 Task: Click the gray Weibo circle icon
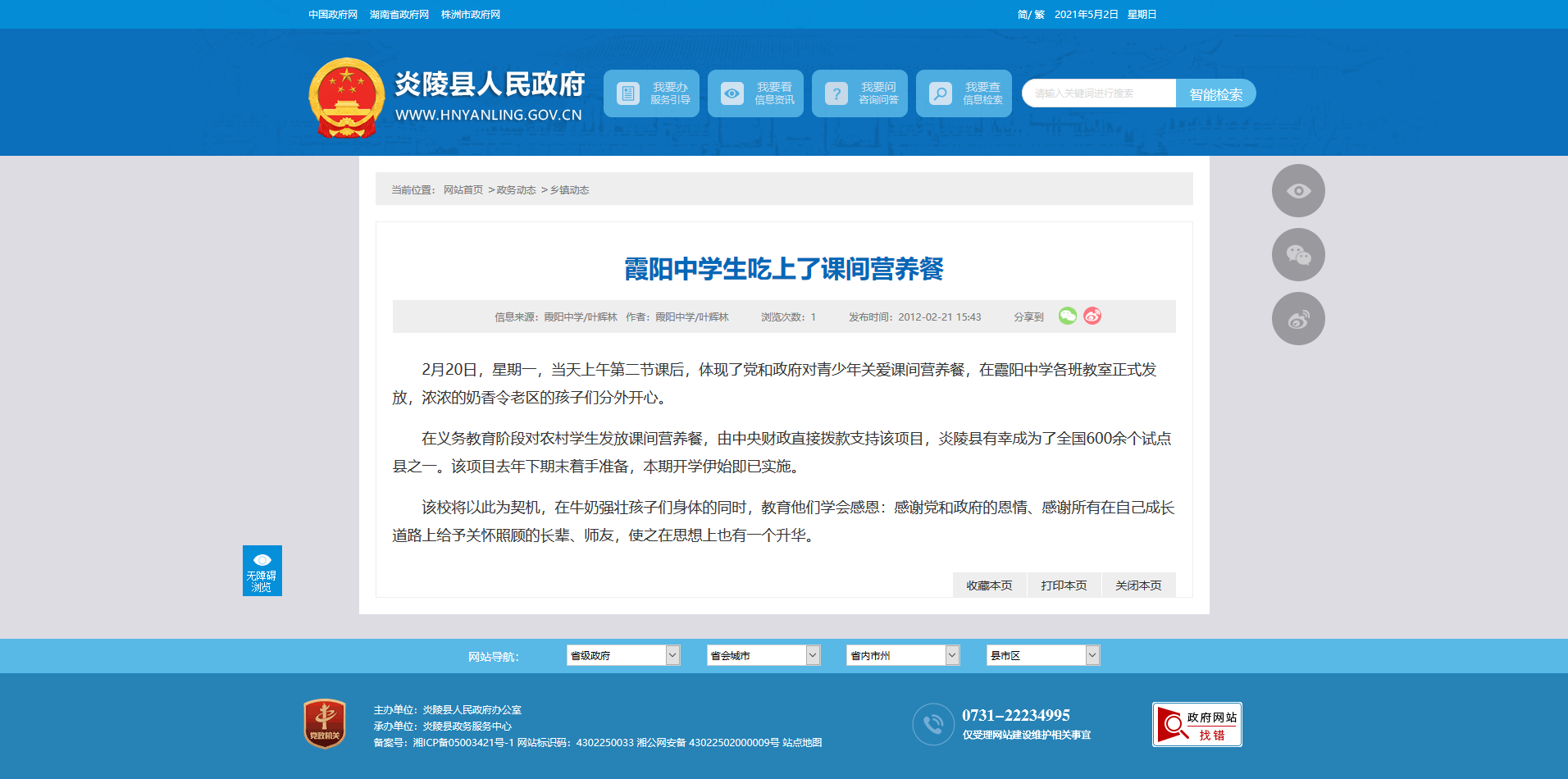click(1297, 319)
